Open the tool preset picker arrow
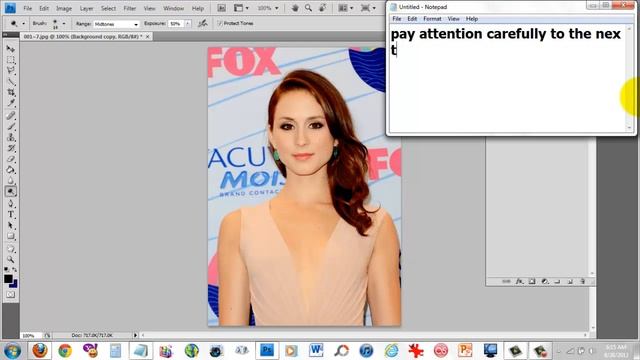This screenshot has height=360, width=640. 23,24
